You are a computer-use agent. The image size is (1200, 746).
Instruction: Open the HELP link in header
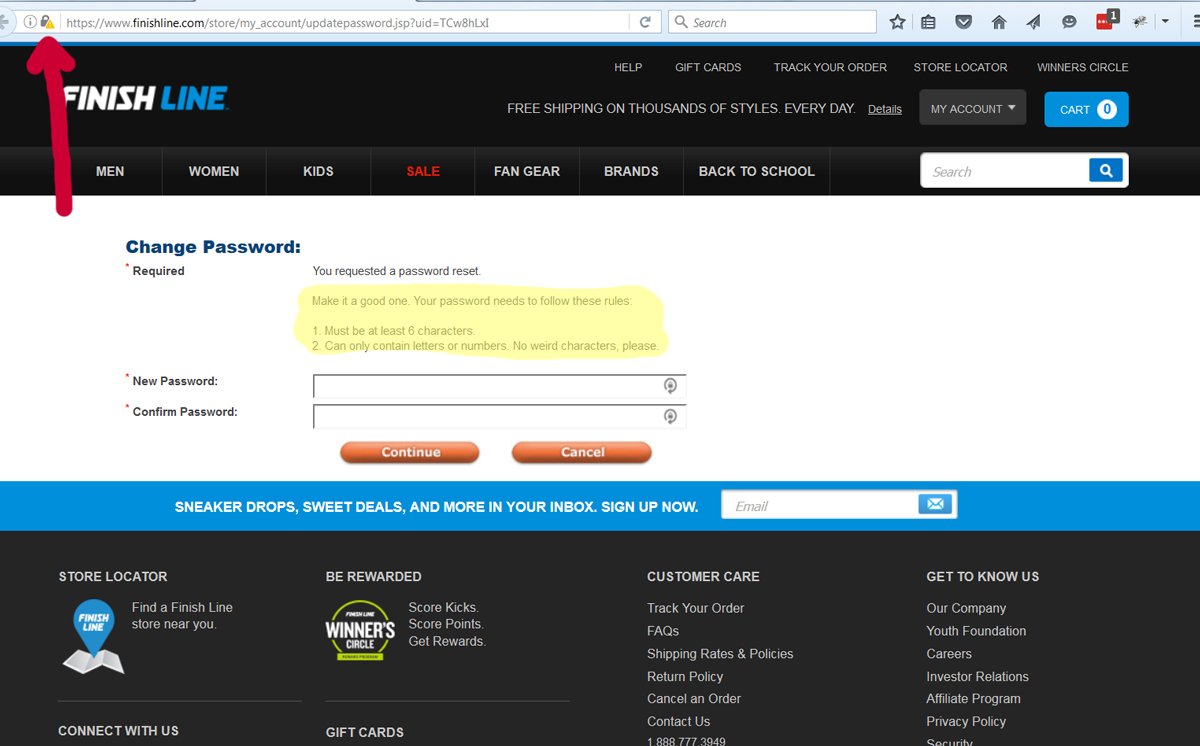coord(628,67)
